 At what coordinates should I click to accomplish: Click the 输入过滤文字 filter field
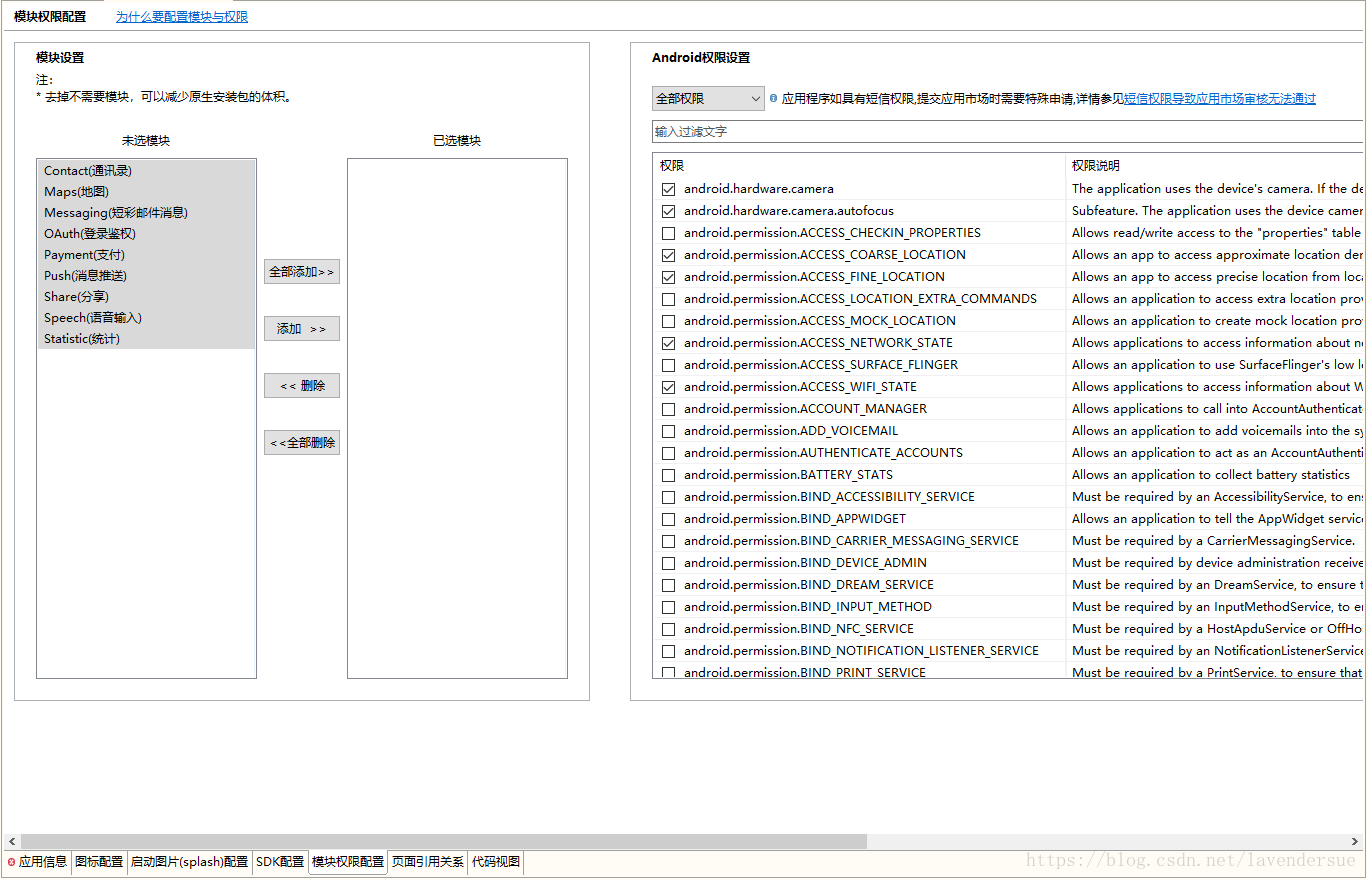click(x=1009, y=132)
